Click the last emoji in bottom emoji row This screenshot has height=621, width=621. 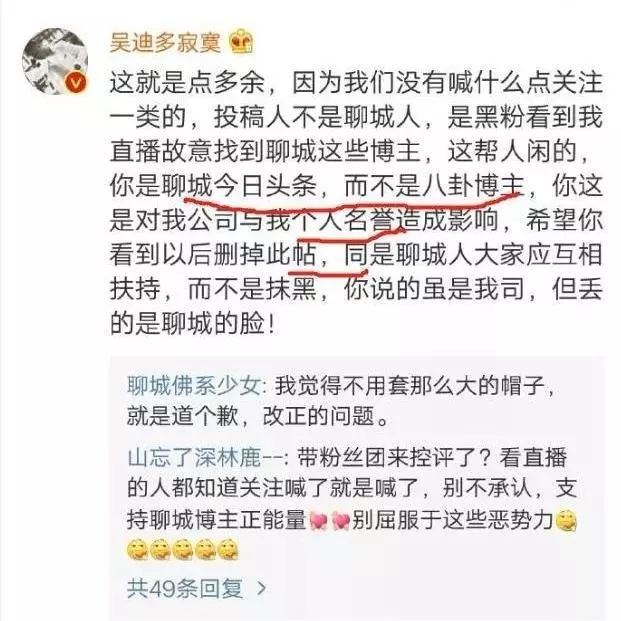pyautogui.click(x=228, y=550)
